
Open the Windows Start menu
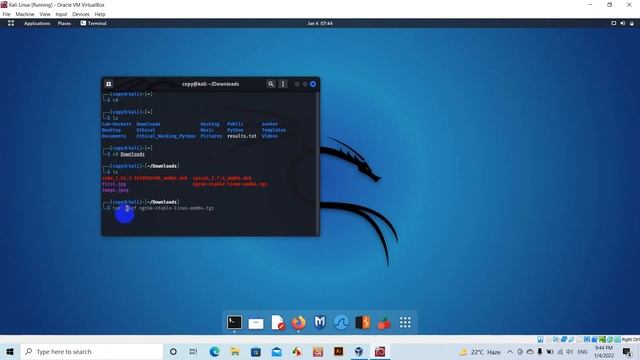tap(10, 351)
